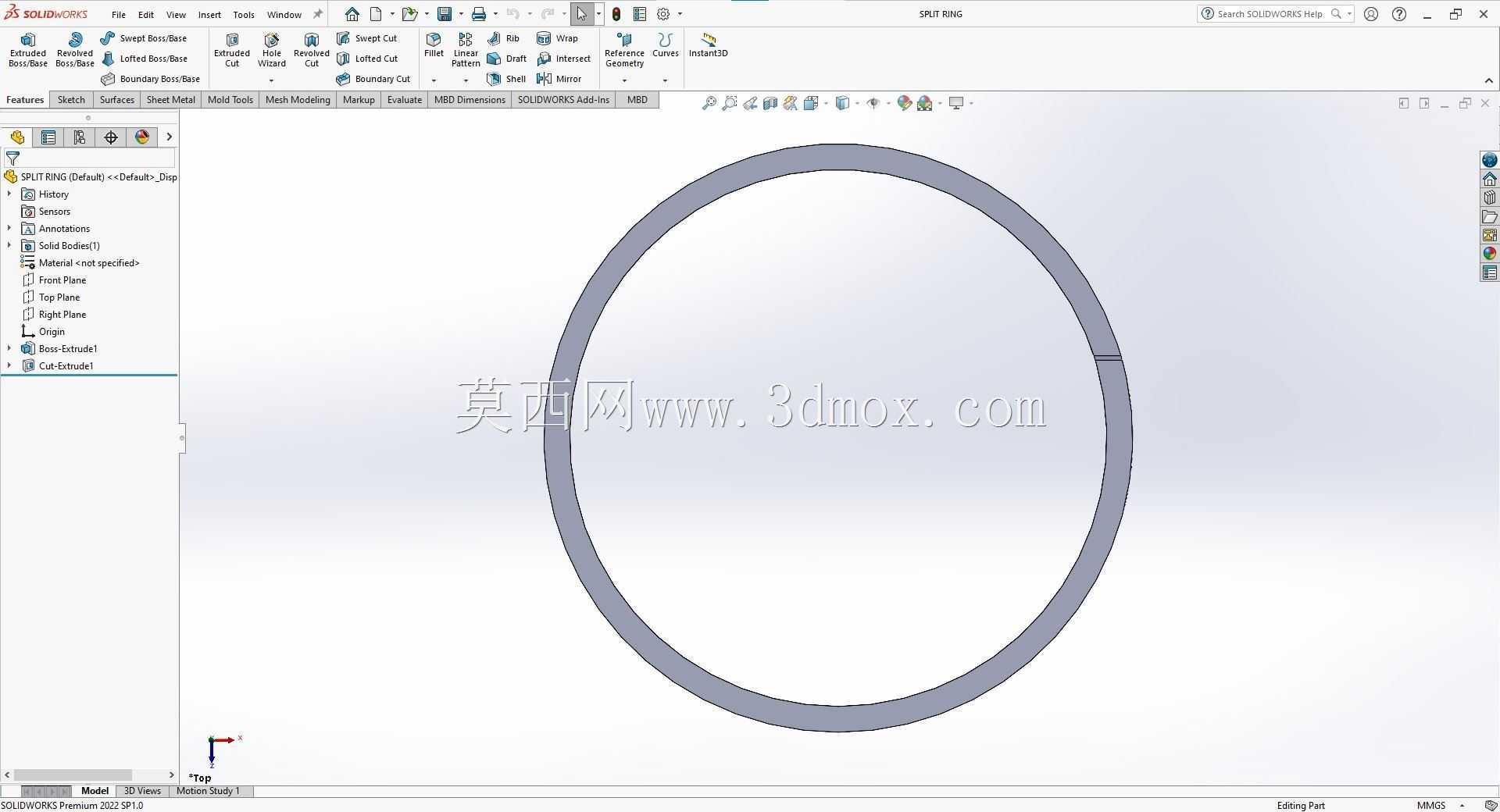This screenshot has width=1500, height=812.
Task: Pick the Shell feature
Action: 506,79
